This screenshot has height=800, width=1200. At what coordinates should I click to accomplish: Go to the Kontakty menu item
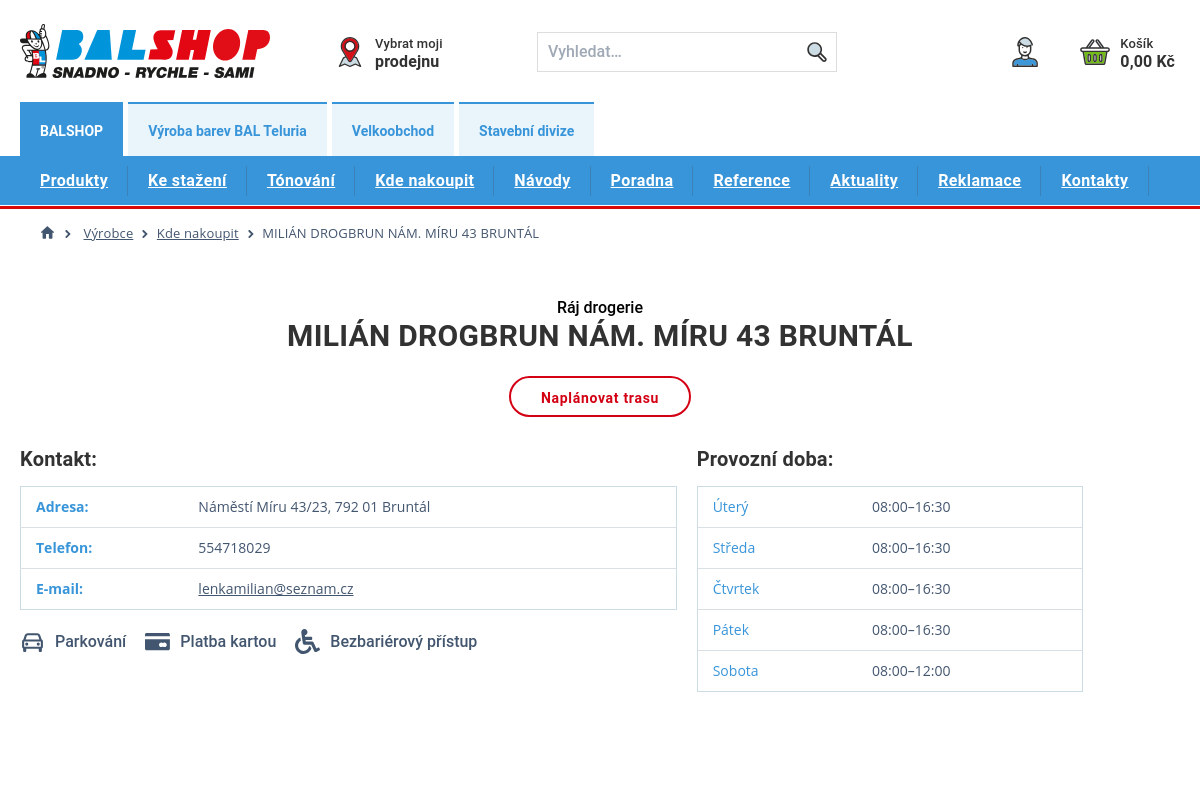1094,181
